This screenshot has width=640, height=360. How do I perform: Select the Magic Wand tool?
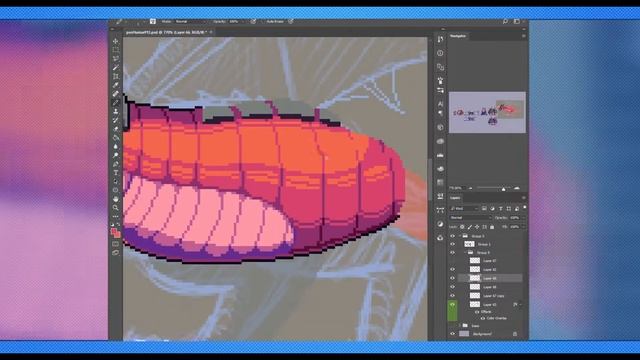[x=116, y=67]
